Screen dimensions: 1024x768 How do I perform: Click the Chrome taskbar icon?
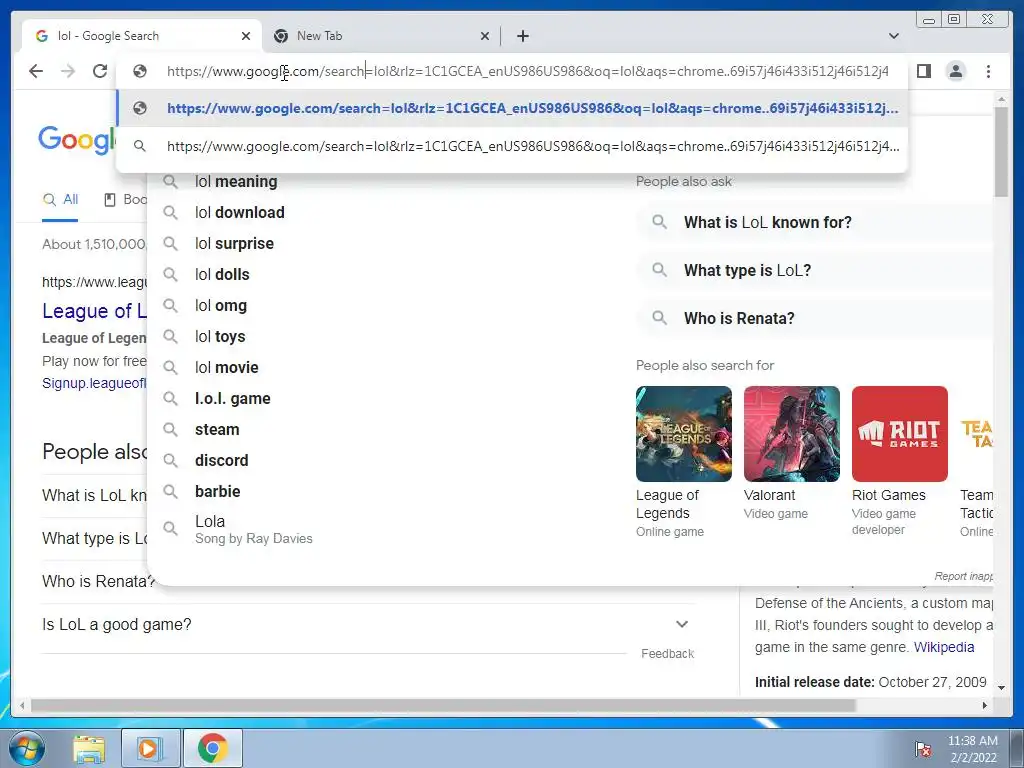click(x=213, y=748)
